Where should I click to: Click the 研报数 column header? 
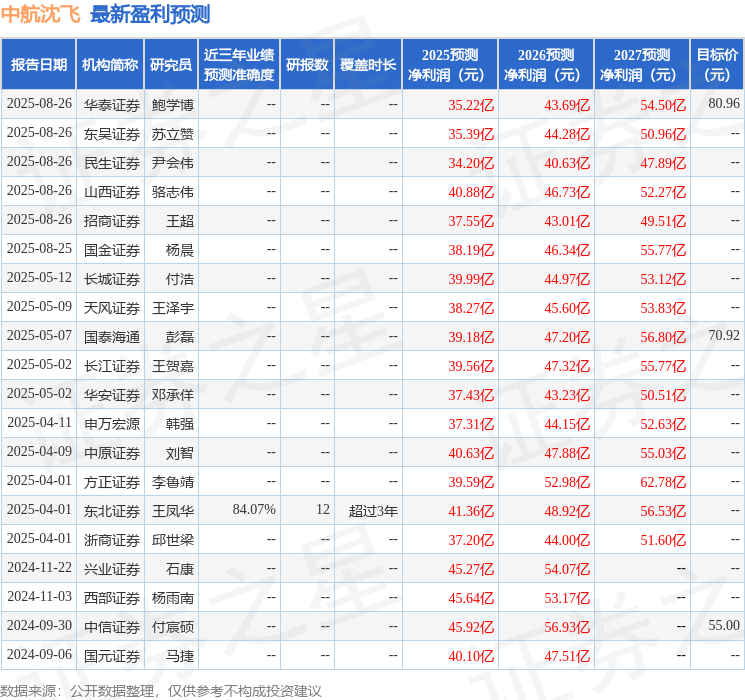click(x=307, y=64)
